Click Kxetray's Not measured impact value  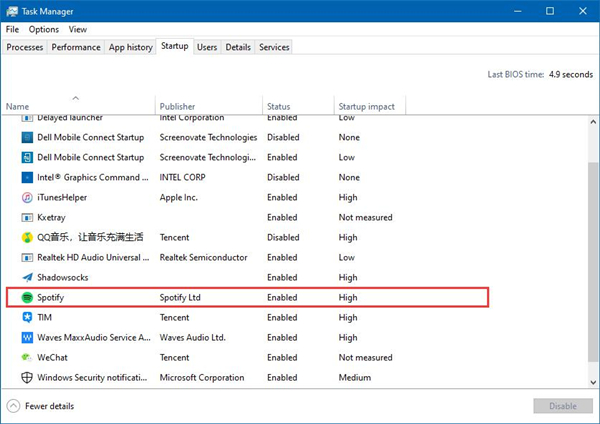tap(365, 217)
